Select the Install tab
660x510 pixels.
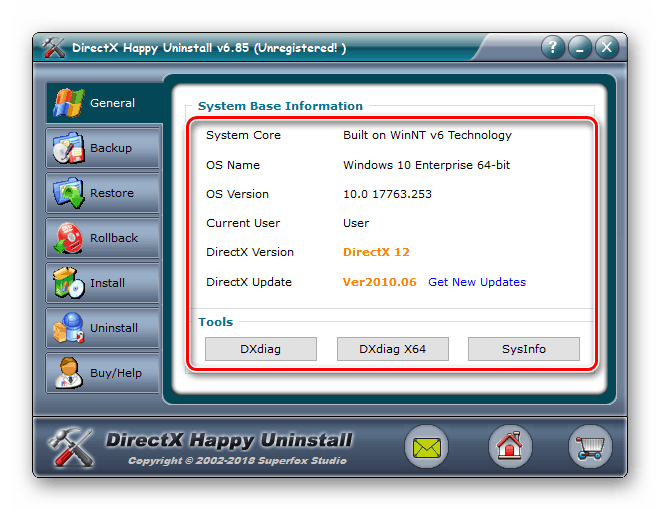pos(102,283)
